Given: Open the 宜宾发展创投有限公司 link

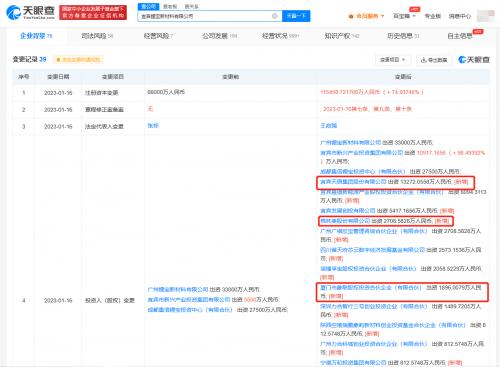Looking at the screenshot, I should pos(348,211).
